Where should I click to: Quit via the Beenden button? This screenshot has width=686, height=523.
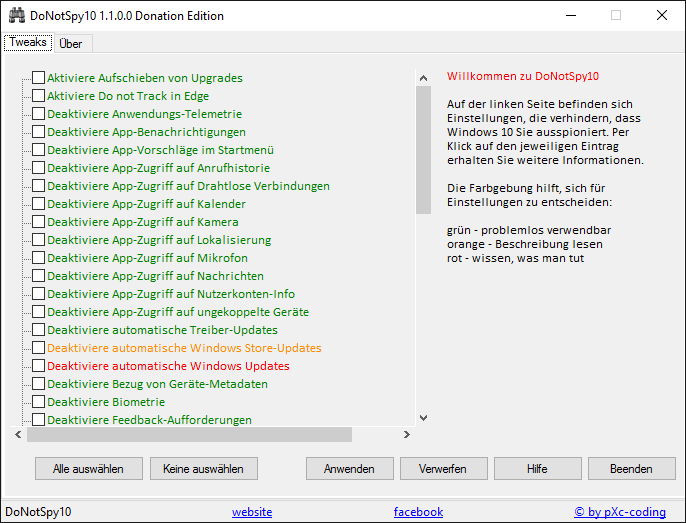632,469
